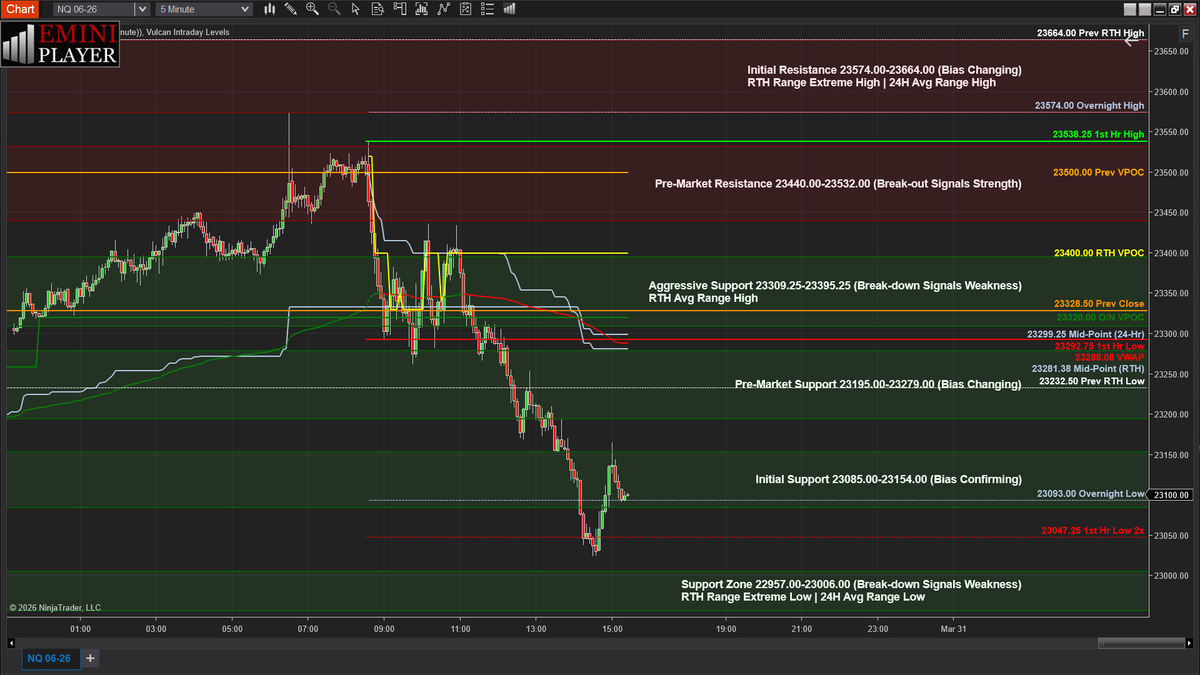Click the first gray link square in title bar
This screenshot has width=1200, height=675.
coord(1130,9)
